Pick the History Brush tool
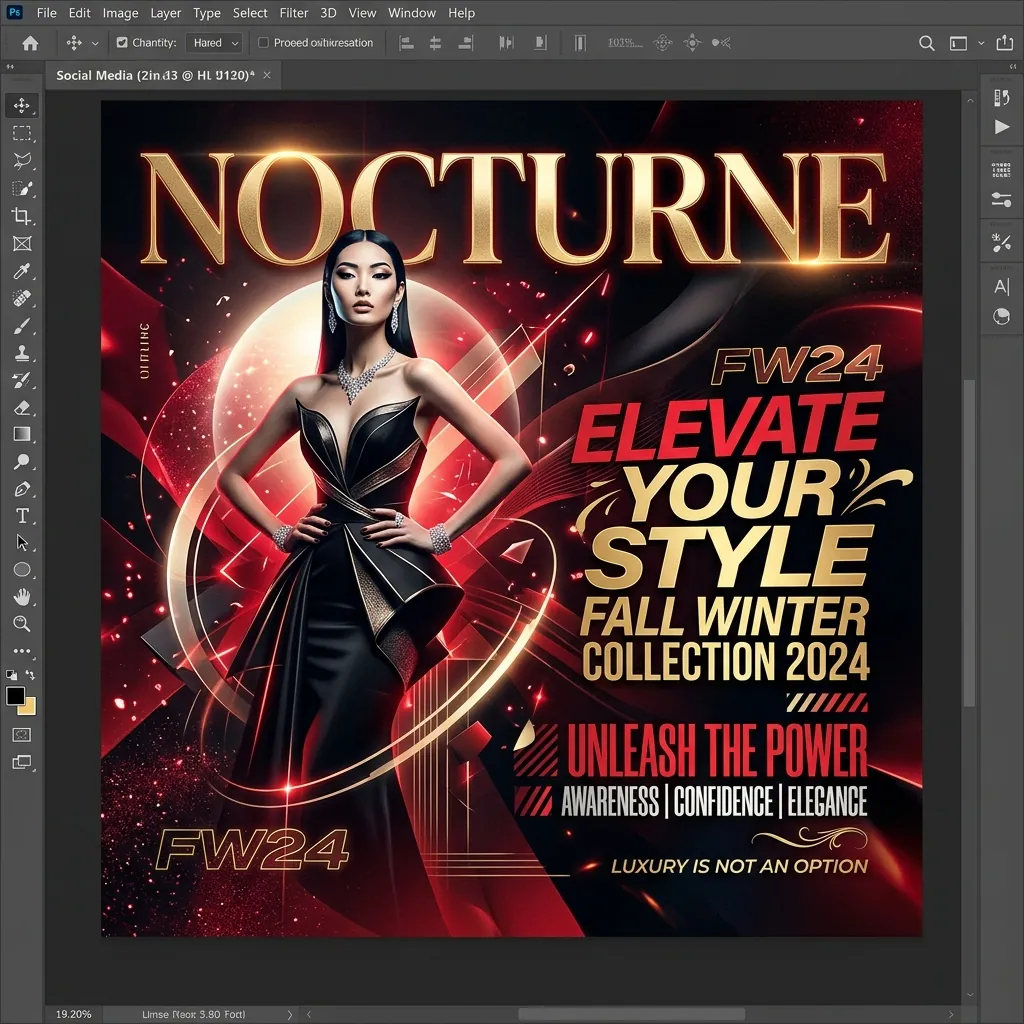Viewport: 1024px width, 1024px height. click(22, 380)
